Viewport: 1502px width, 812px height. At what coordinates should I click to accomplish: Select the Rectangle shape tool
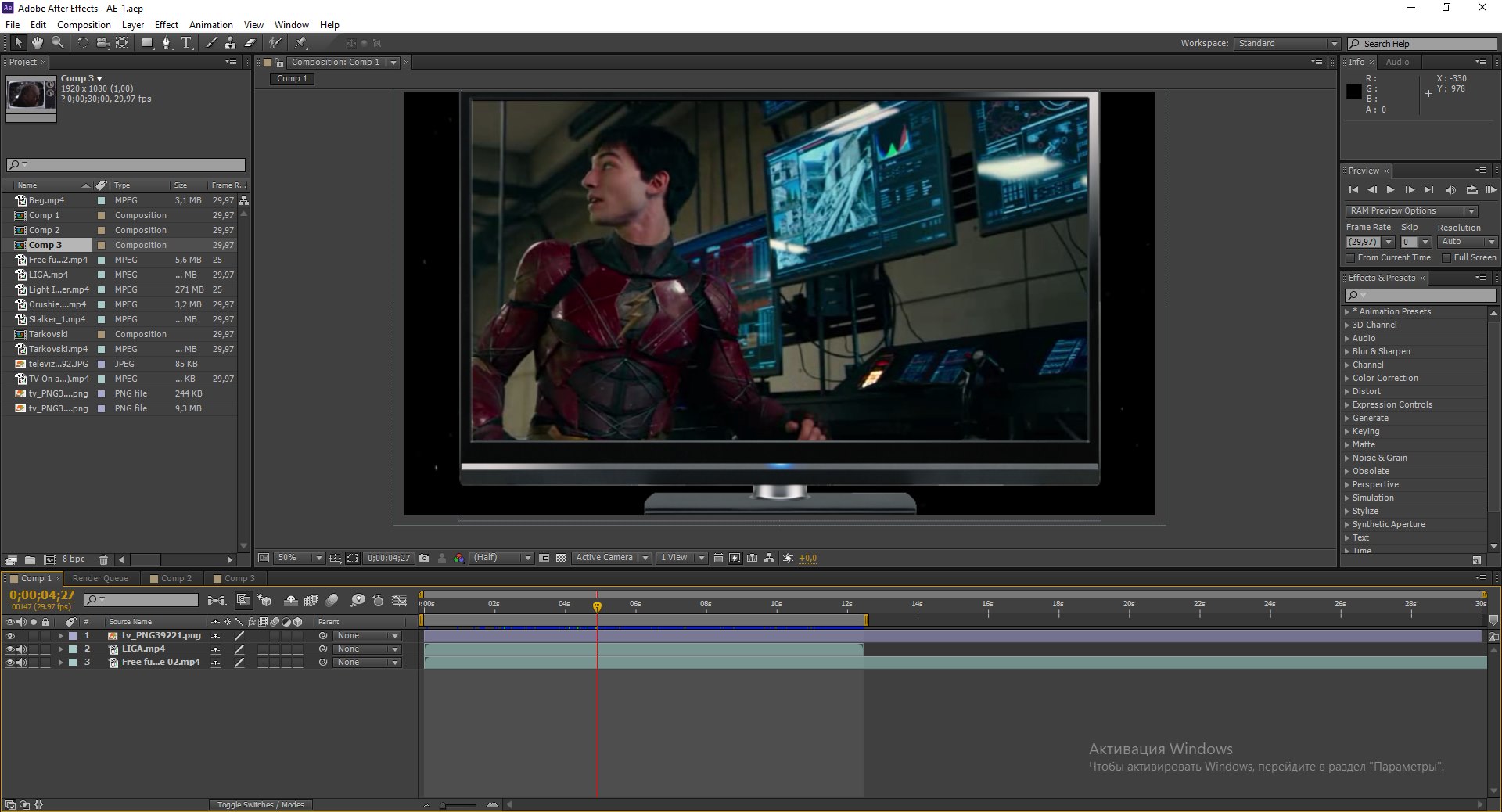tap(147, 43)
